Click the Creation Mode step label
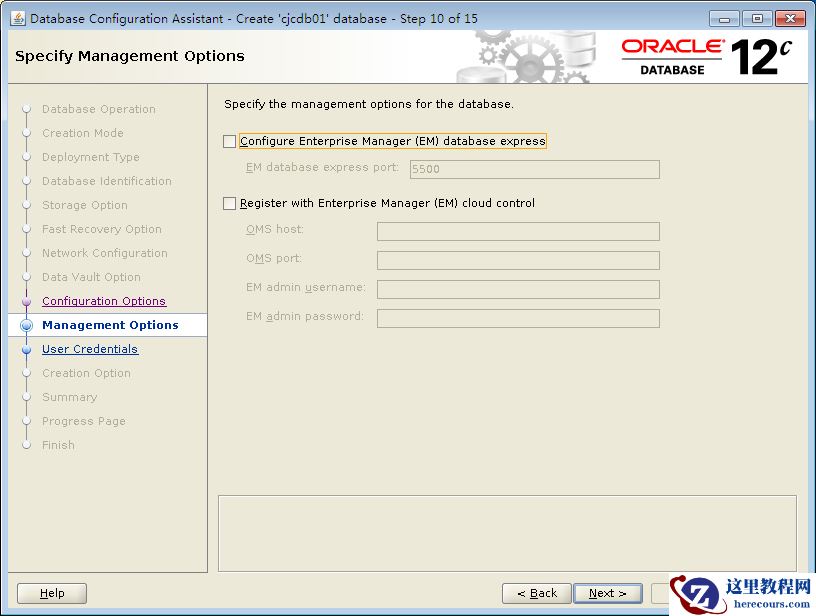816x616 pixels. (83, 133)
